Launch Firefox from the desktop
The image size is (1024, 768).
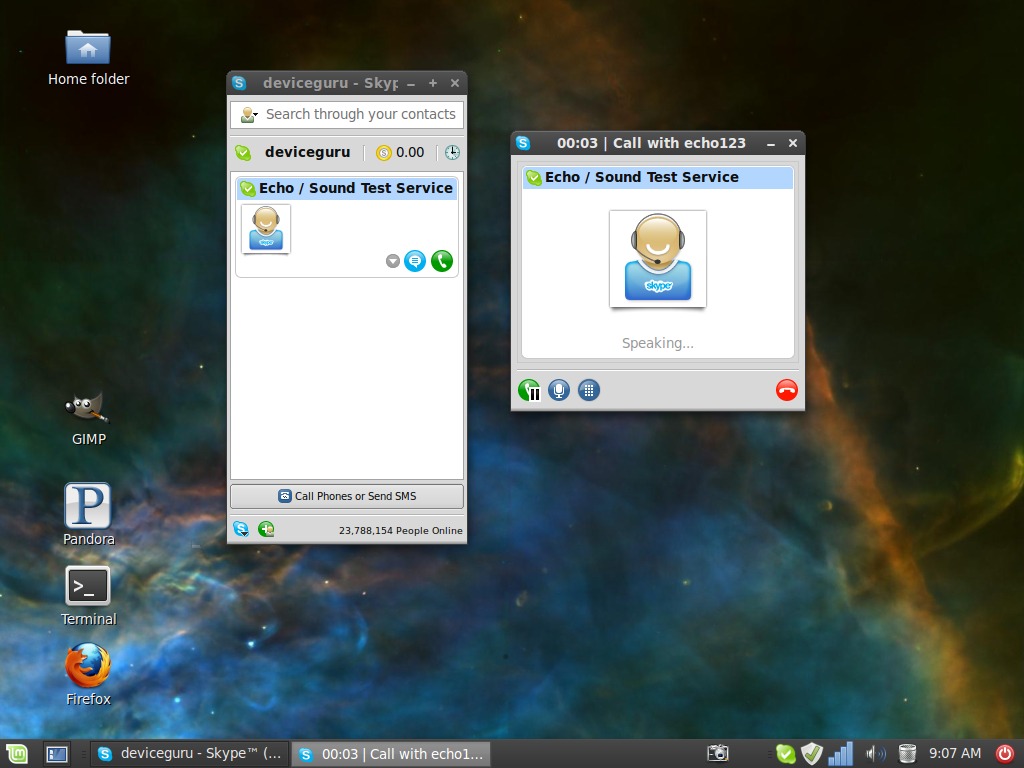point(88,675)
